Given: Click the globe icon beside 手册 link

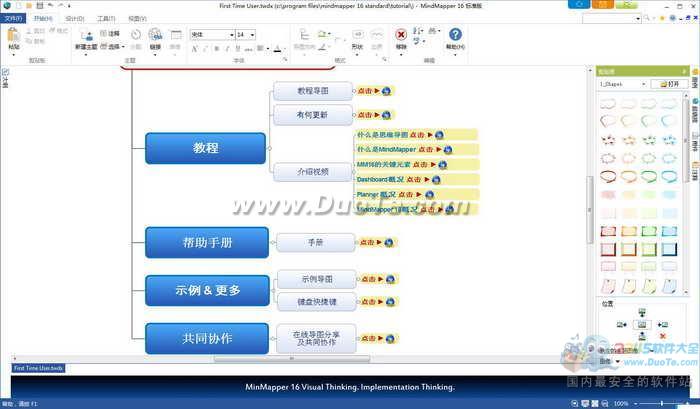Looking at the screenshot, I should click(389, 242).
